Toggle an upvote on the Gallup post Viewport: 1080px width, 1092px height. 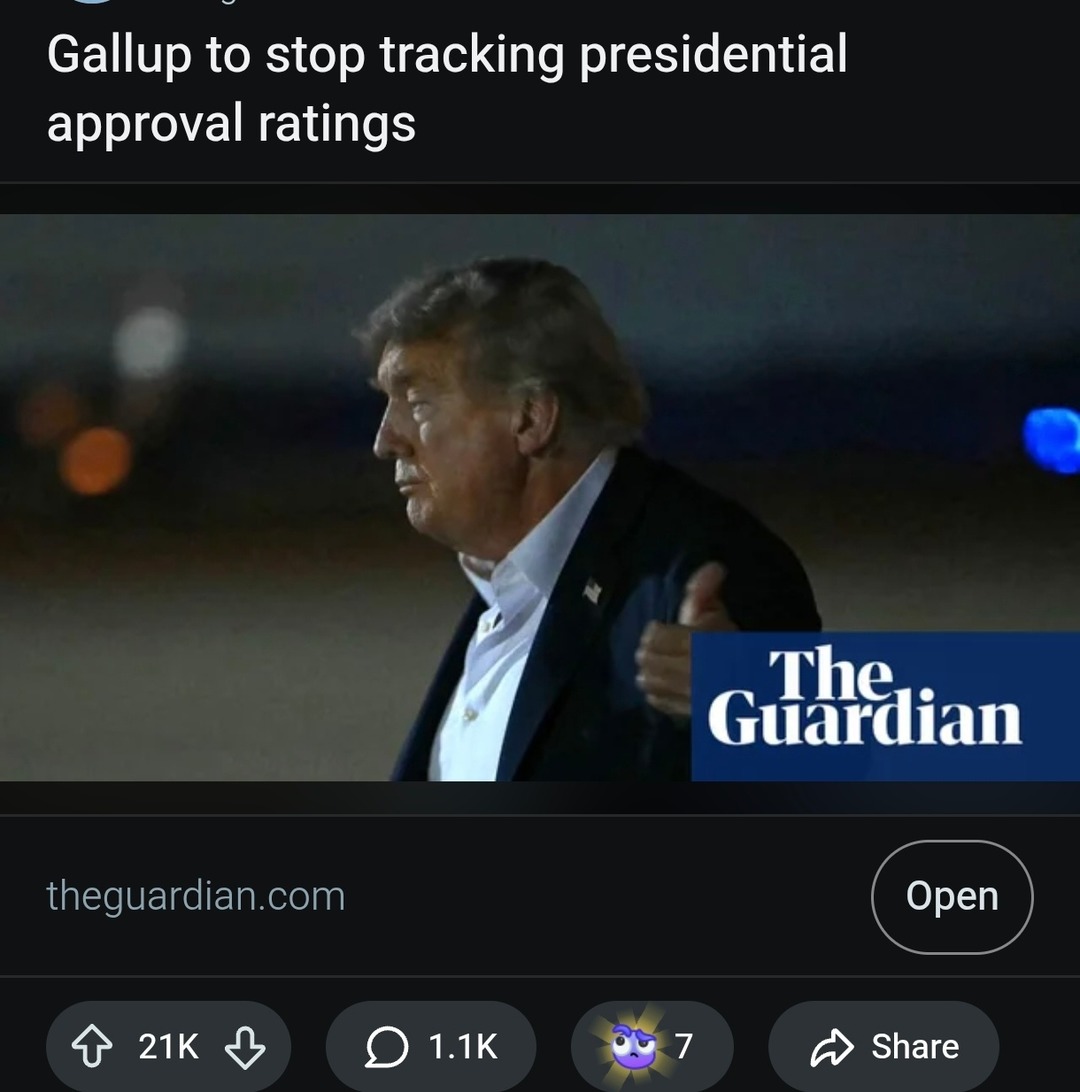tap(95, 1046)
